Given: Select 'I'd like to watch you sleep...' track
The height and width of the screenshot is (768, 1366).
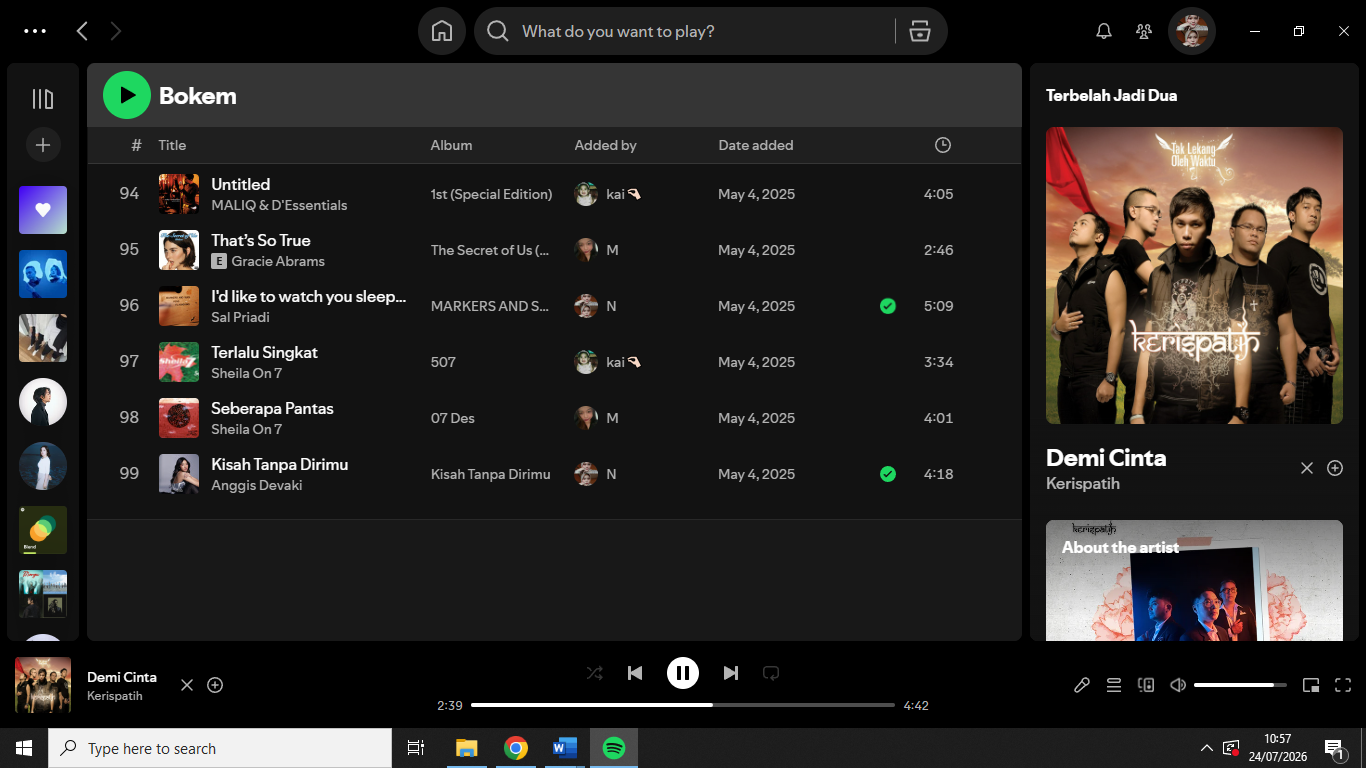Looking at the screenshot, I should (x=309, y=296).
